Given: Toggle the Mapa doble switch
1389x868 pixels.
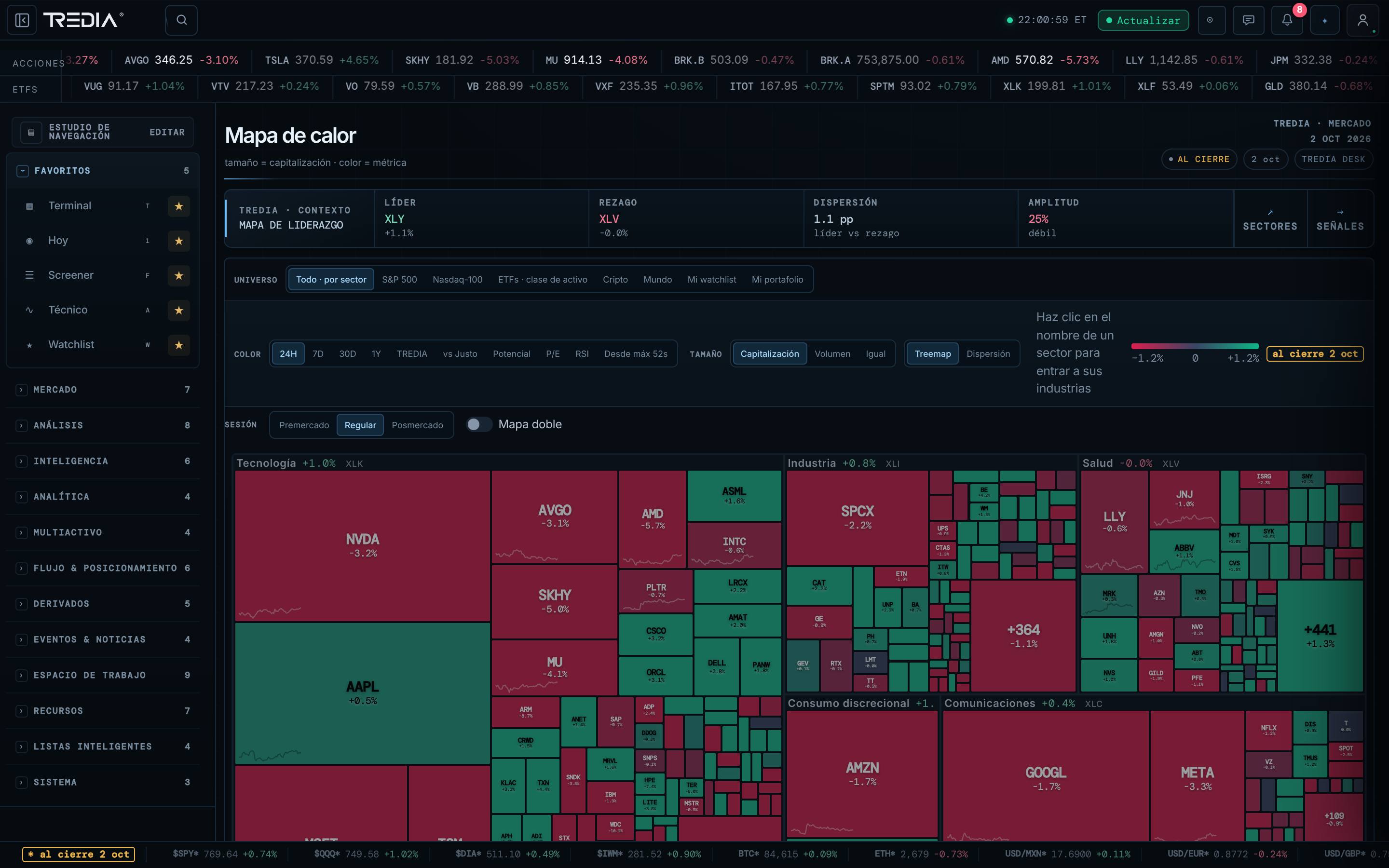Looking at the screenshot, I should click(x=479, y=424).
